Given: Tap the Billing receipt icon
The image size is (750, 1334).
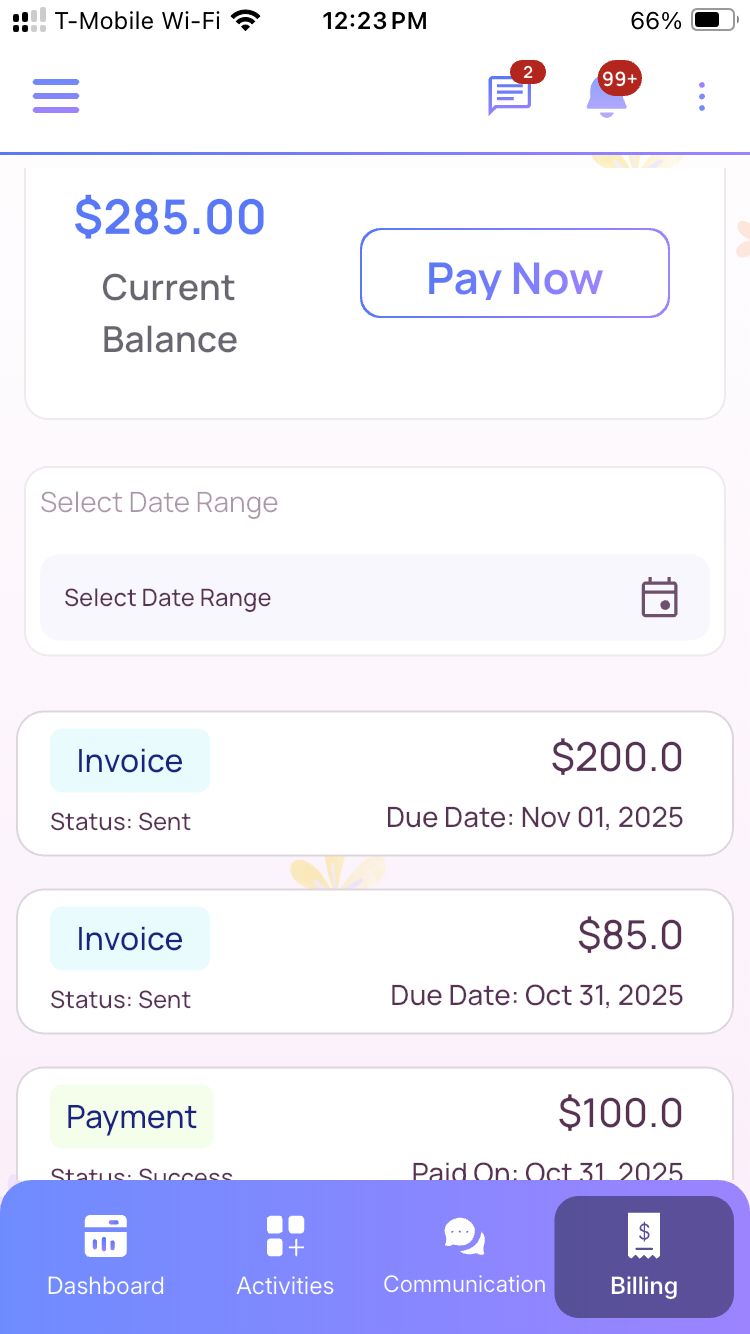Looking at the screenshot, I should point(644,1236).
